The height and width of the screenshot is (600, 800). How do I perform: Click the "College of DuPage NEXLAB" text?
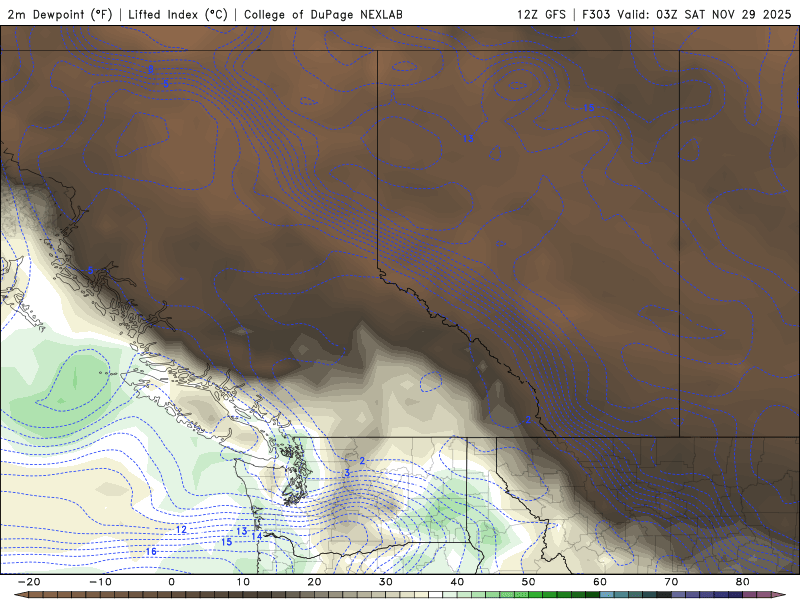coord(323,14)
